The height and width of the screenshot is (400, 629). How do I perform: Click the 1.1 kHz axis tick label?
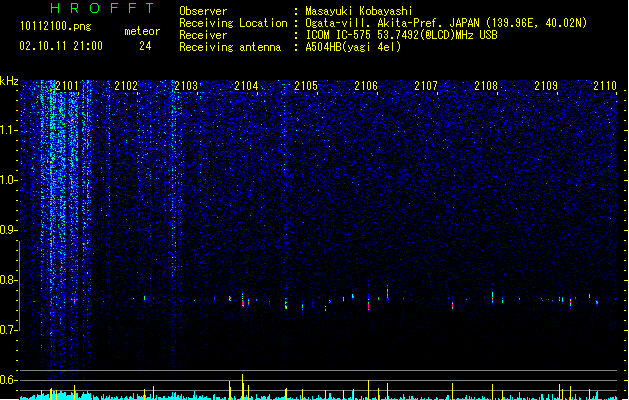pyautogui.click(x=8, y=130)
